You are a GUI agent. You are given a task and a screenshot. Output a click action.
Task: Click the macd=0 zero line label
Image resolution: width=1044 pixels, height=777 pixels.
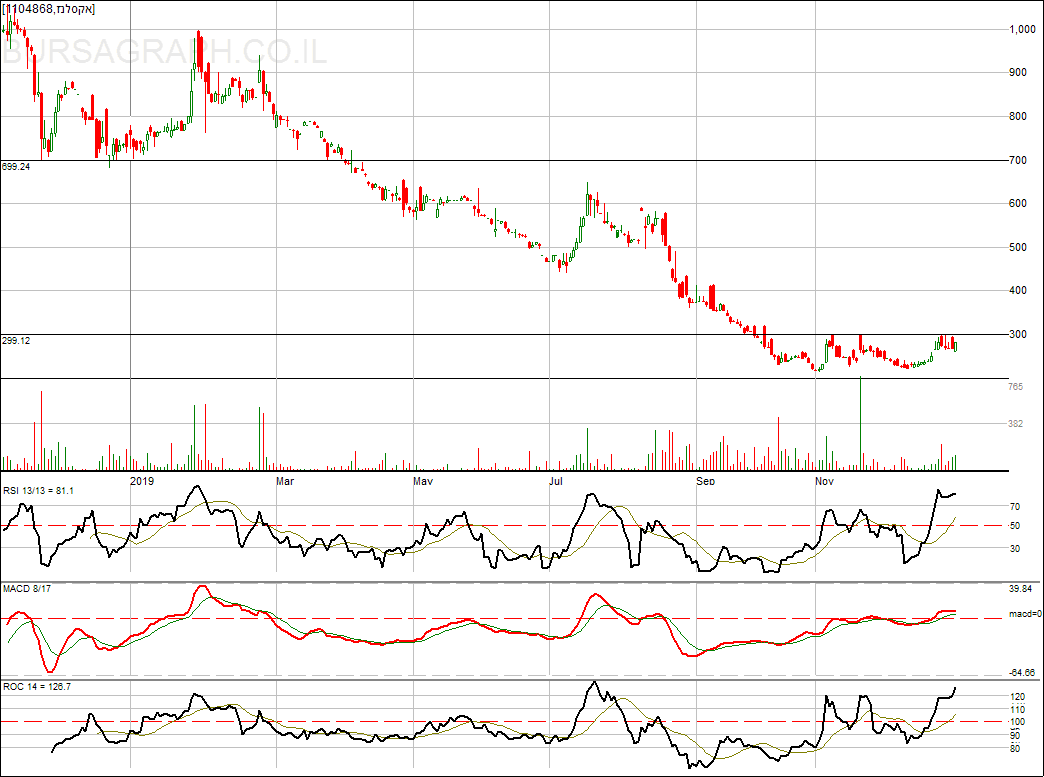click(x=1025, y=615)
